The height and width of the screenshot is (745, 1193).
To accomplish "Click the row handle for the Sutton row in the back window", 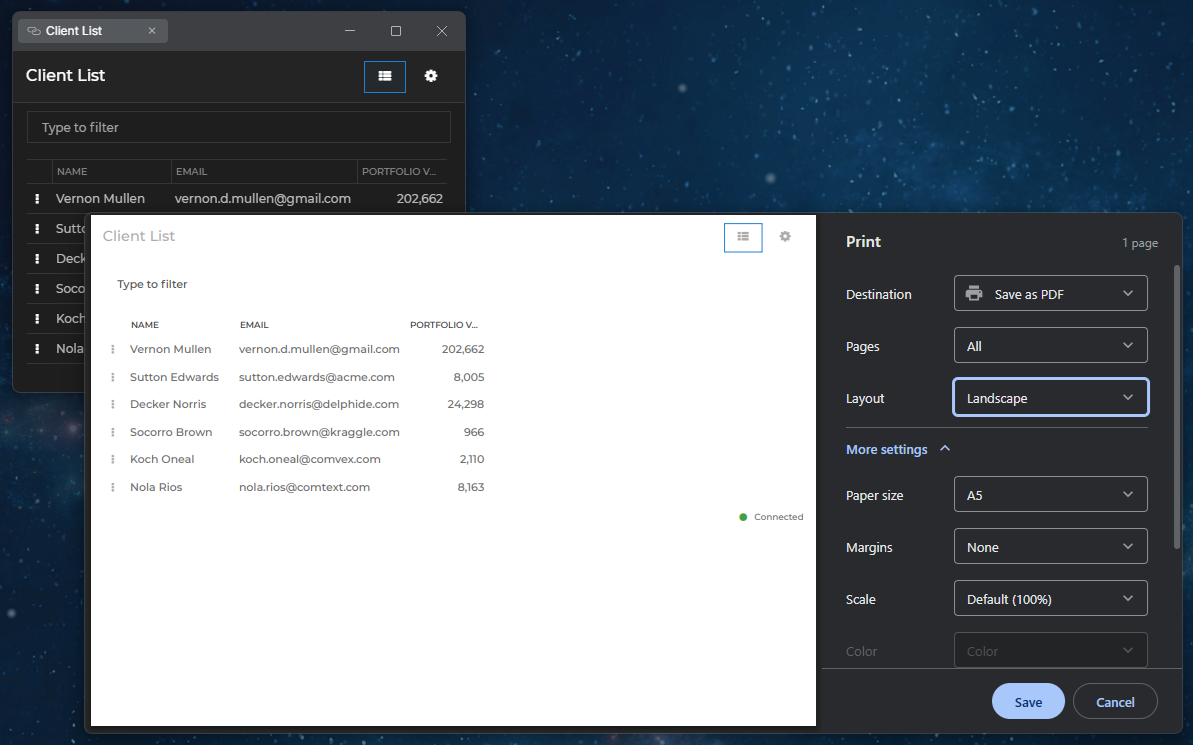I will coord(37,228).
